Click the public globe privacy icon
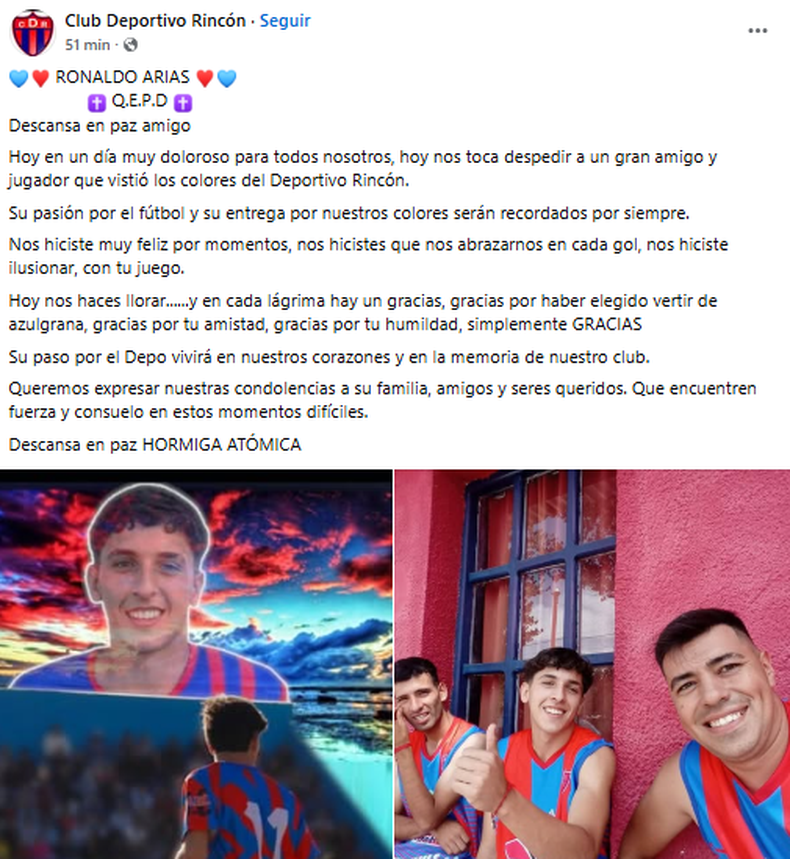The image size is (790, 859). [130, 45]
